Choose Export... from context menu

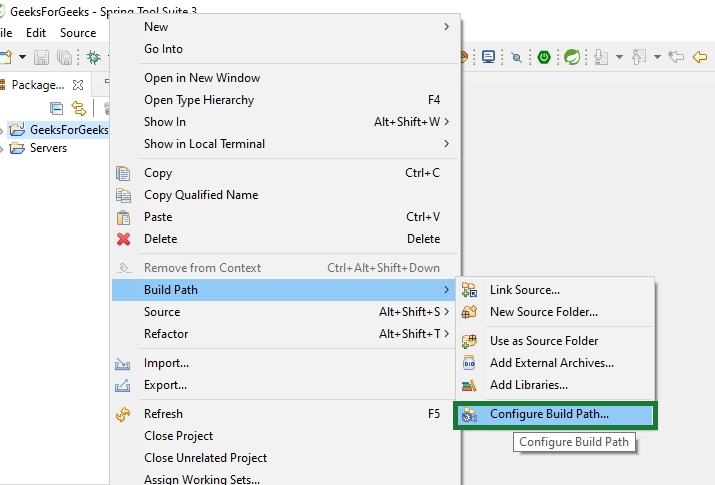286,385
